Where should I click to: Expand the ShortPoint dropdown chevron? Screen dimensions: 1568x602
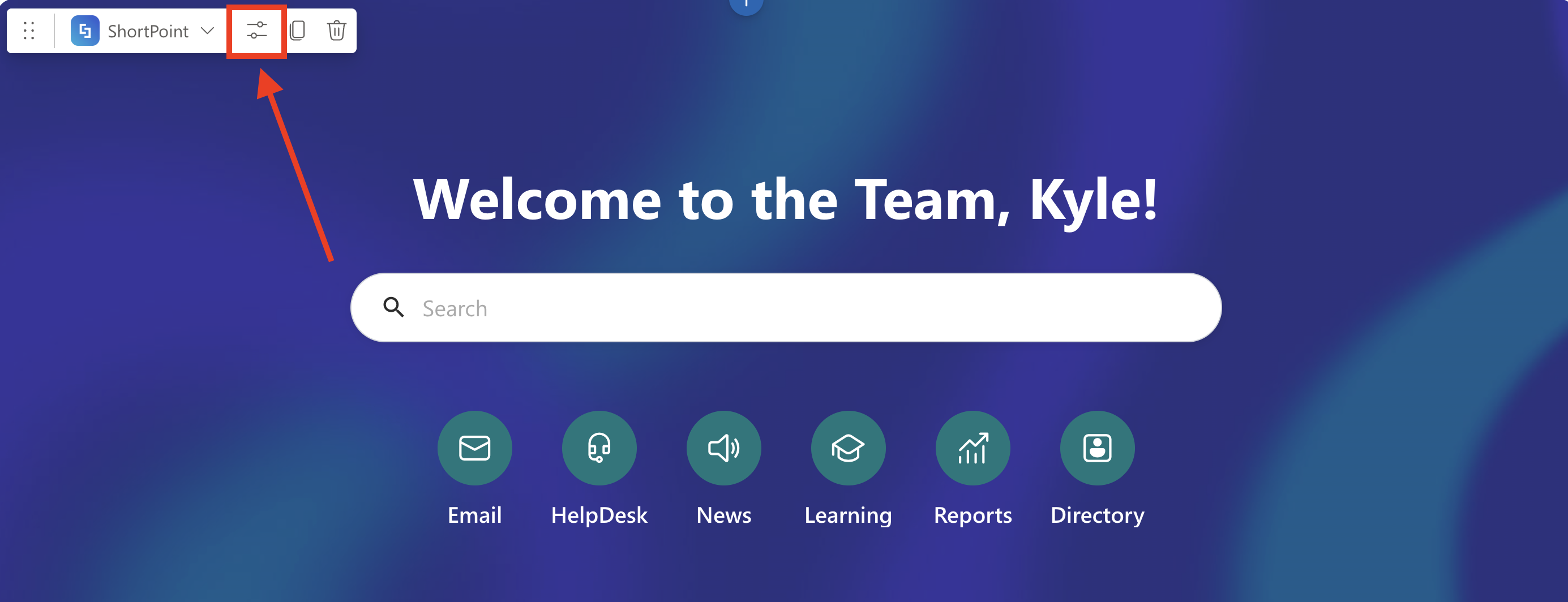208,31
